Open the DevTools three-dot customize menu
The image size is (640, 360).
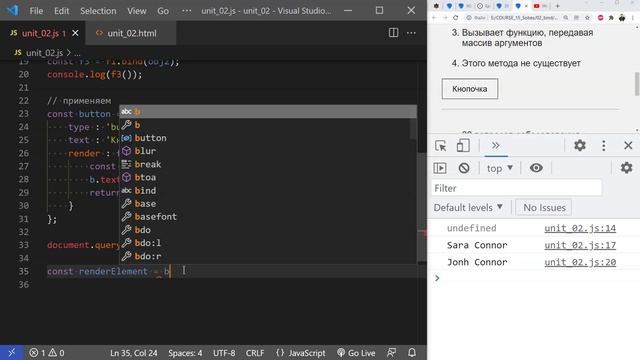[x=604, y=145]
